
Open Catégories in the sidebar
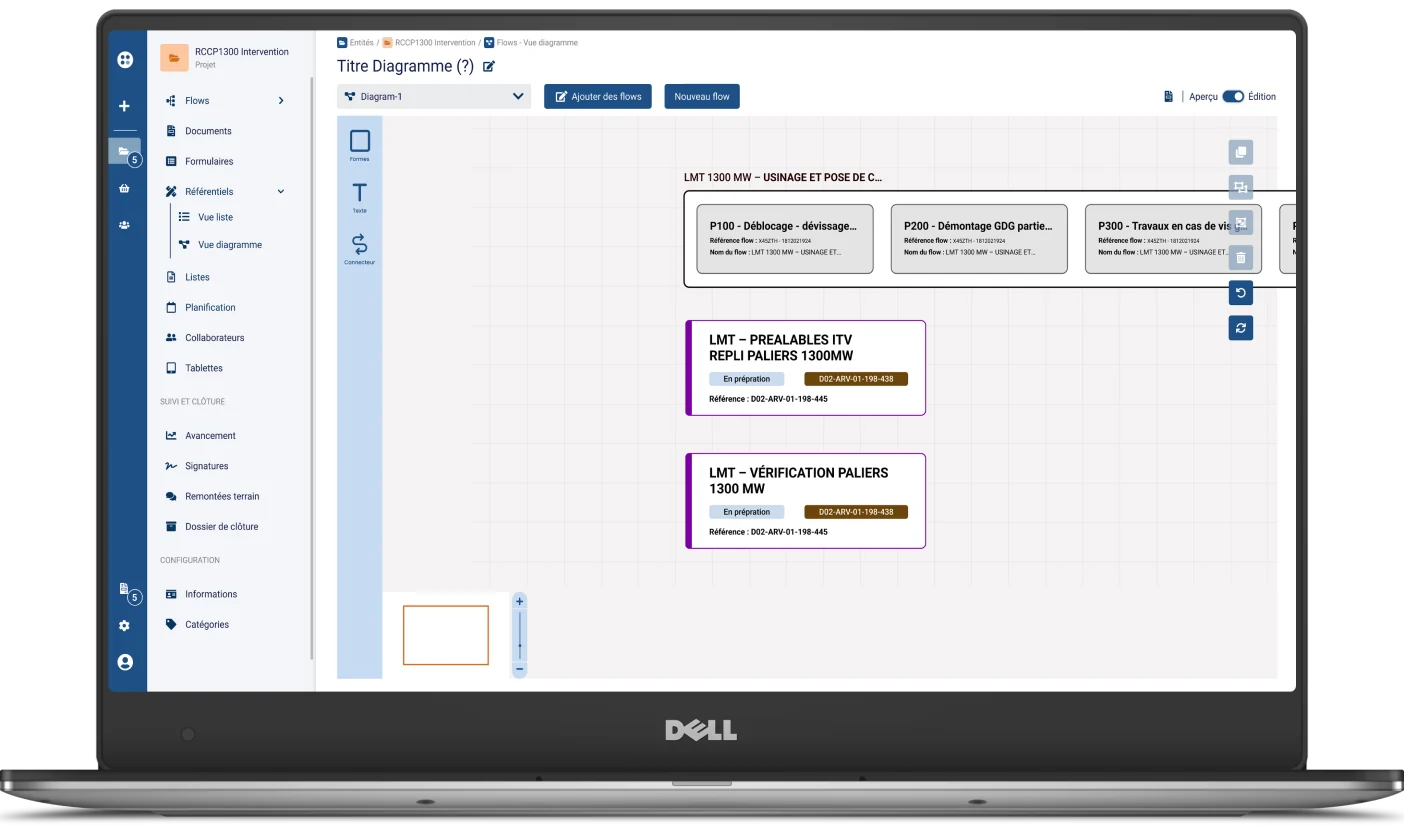coord(207,625)
